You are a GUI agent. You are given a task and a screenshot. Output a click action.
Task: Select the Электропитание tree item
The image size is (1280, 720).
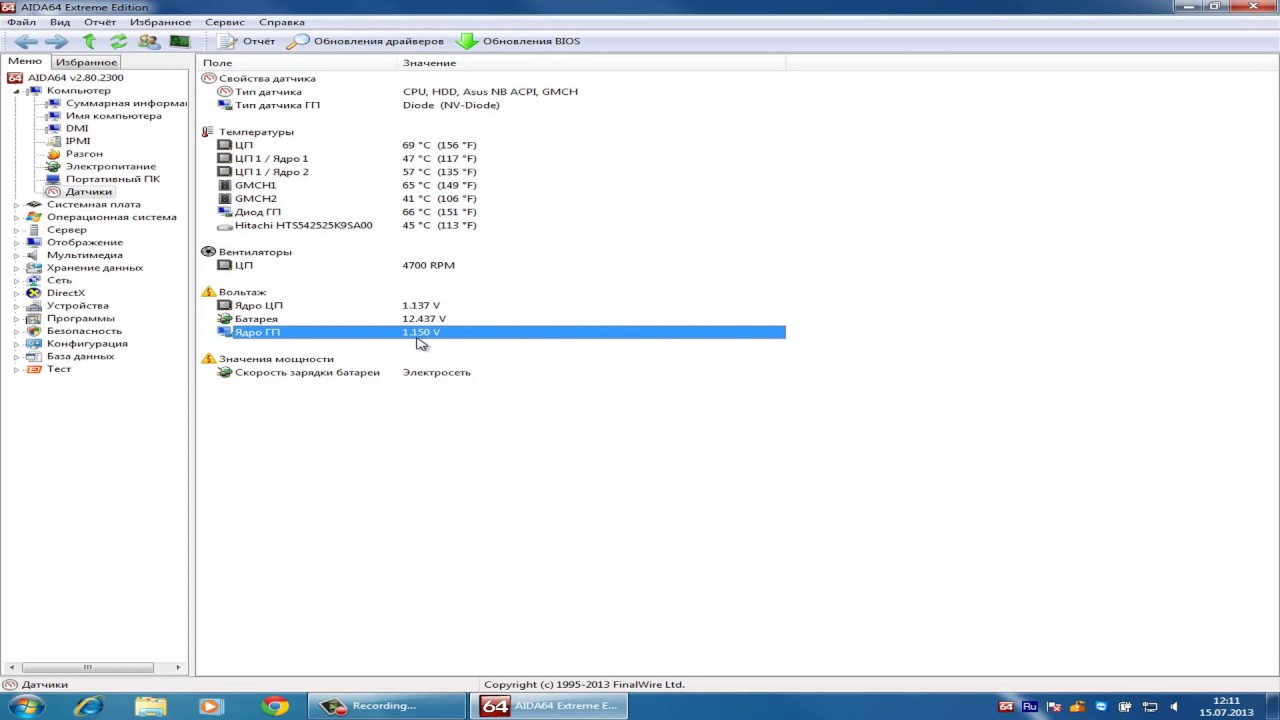click(x=111, y=167)
